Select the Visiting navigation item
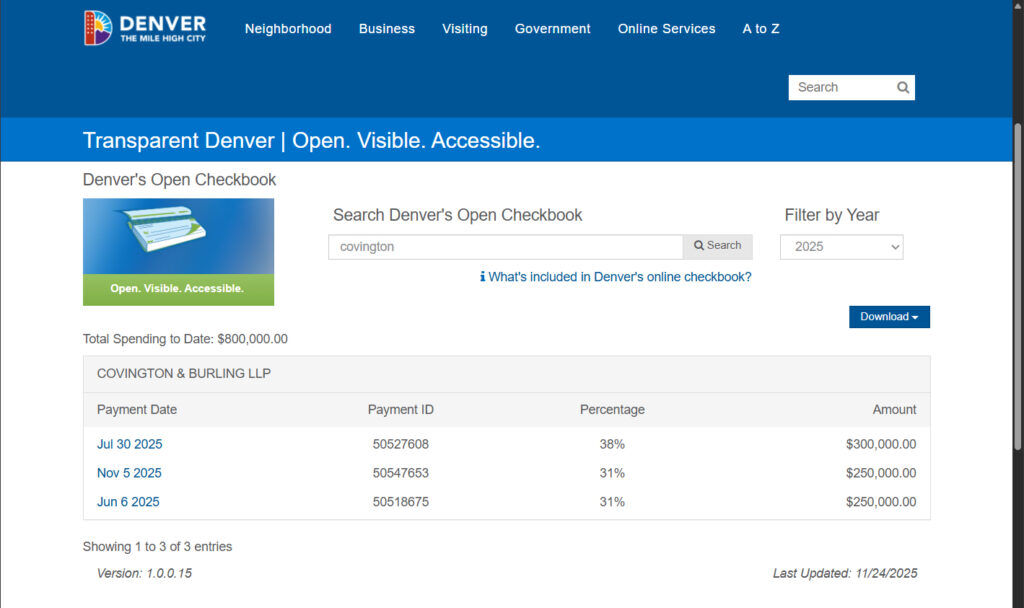 (464, 29)
